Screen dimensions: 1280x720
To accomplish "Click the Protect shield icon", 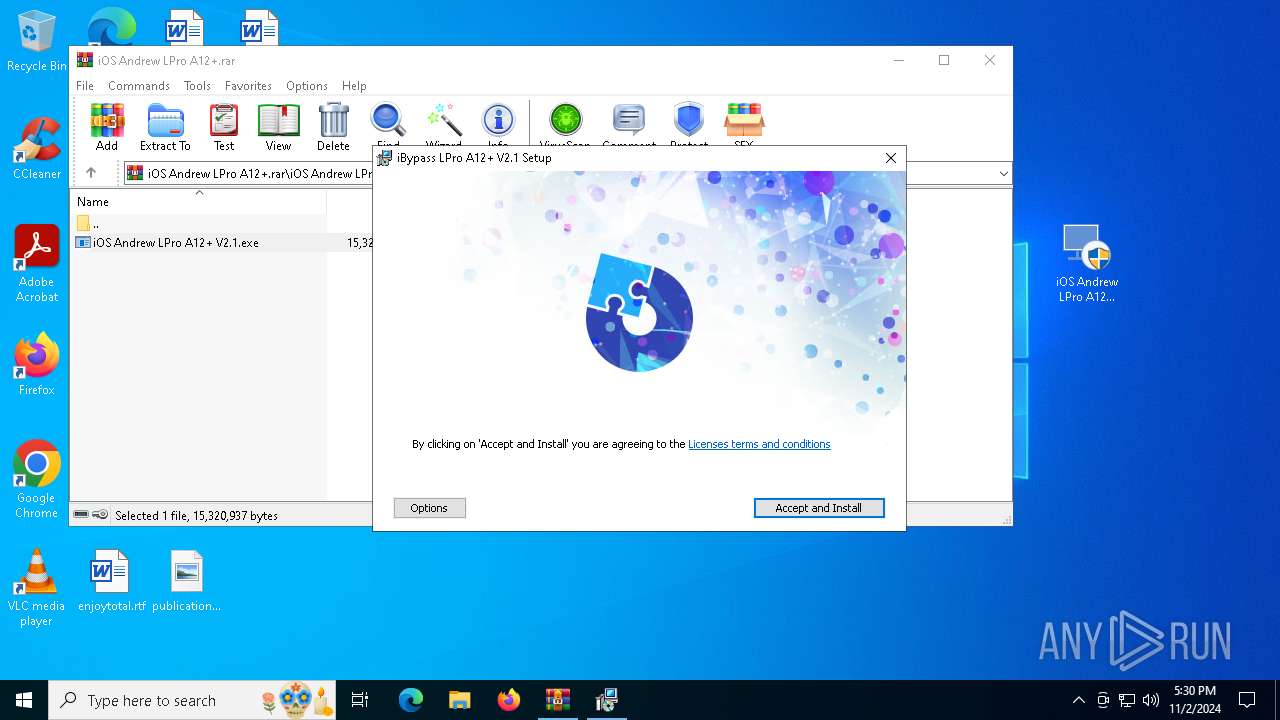I will (x=689, y=123).
